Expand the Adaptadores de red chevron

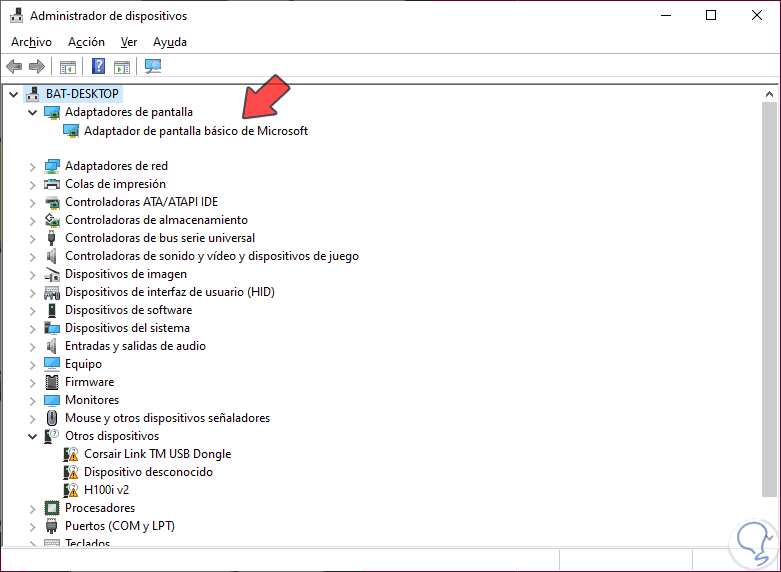(x=32, y=167)
